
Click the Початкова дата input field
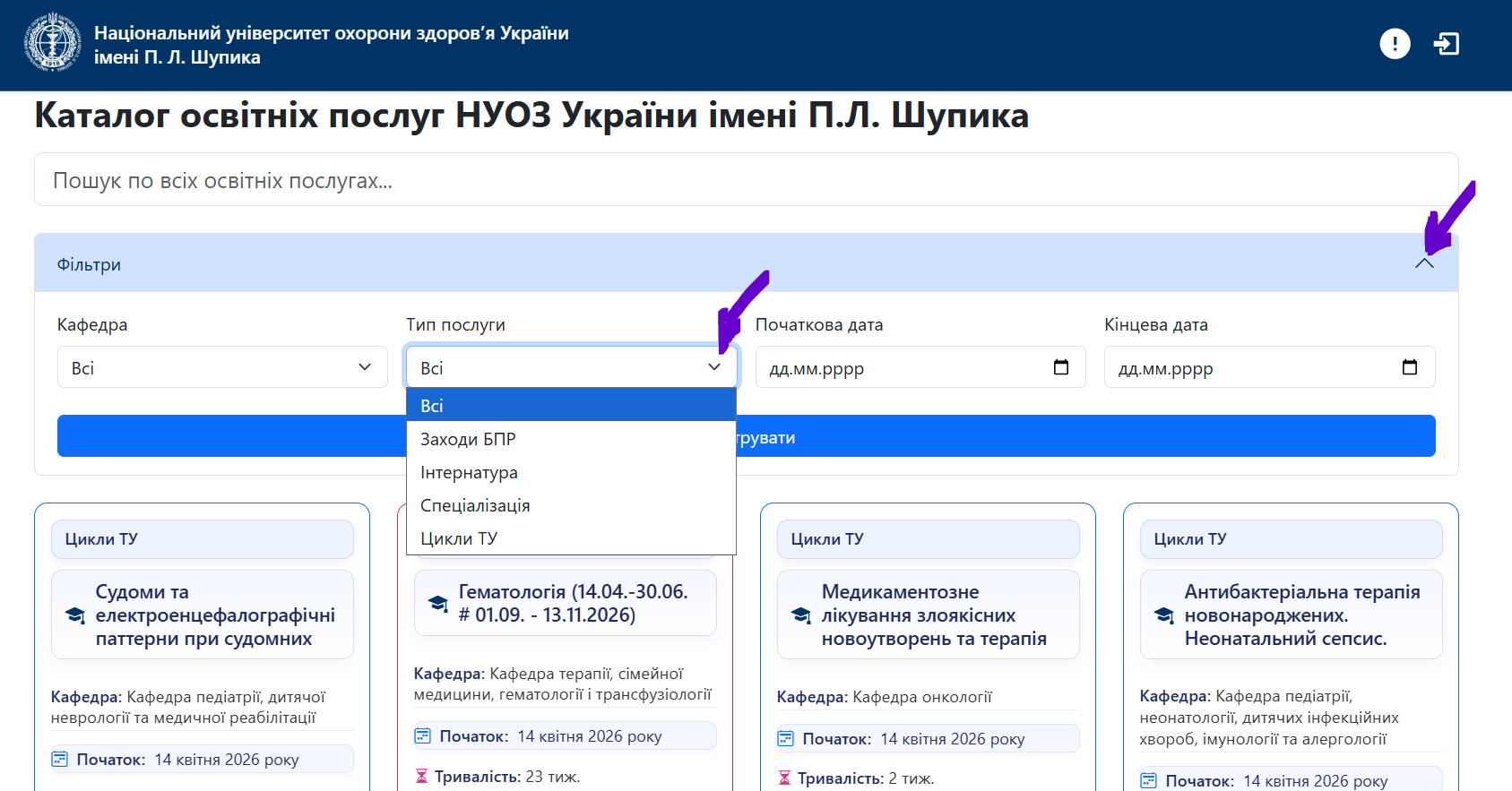[x=896, y=368]
